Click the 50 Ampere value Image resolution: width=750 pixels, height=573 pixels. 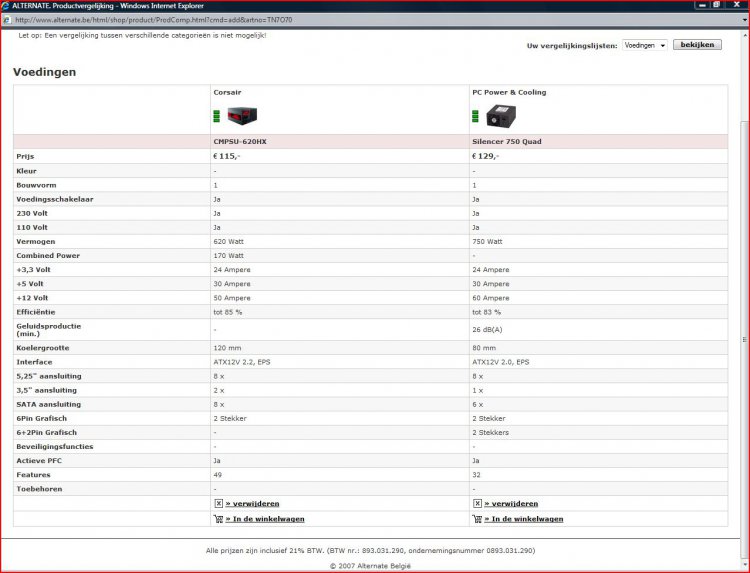pos(232,298)
